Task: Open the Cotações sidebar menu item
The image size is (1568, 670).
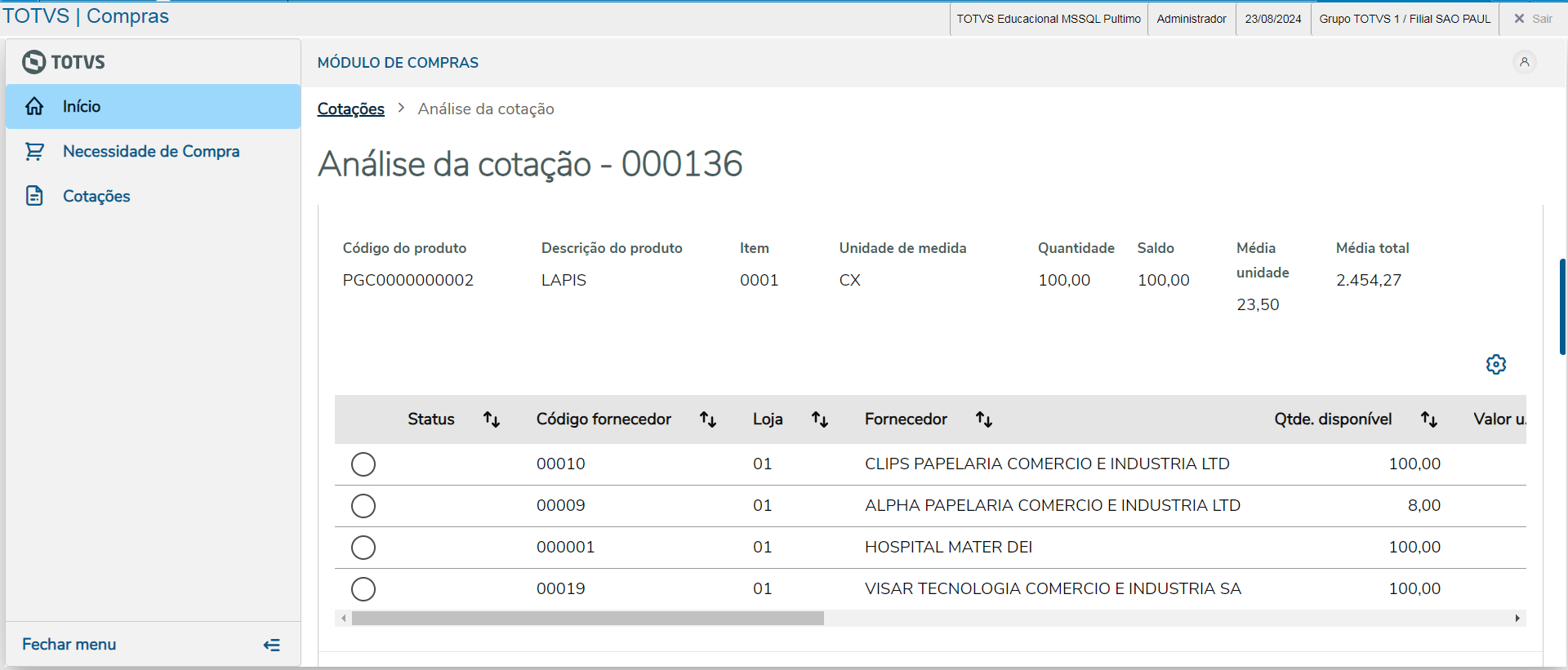Action: (96, 196)
